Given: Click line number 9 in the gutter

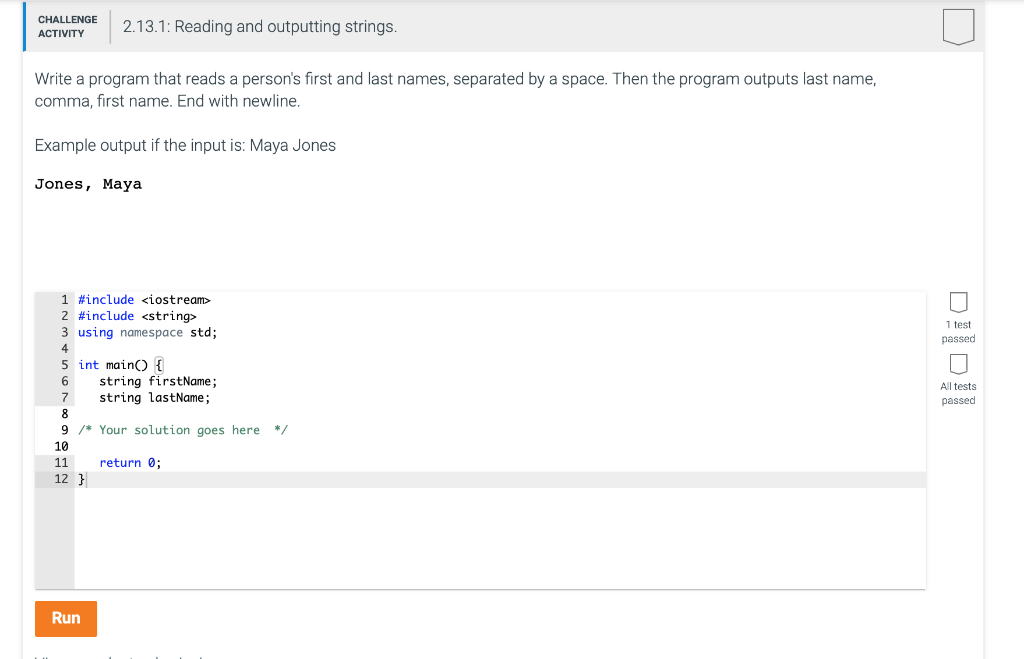Looking at the screenshot, I should click(64, 429).
